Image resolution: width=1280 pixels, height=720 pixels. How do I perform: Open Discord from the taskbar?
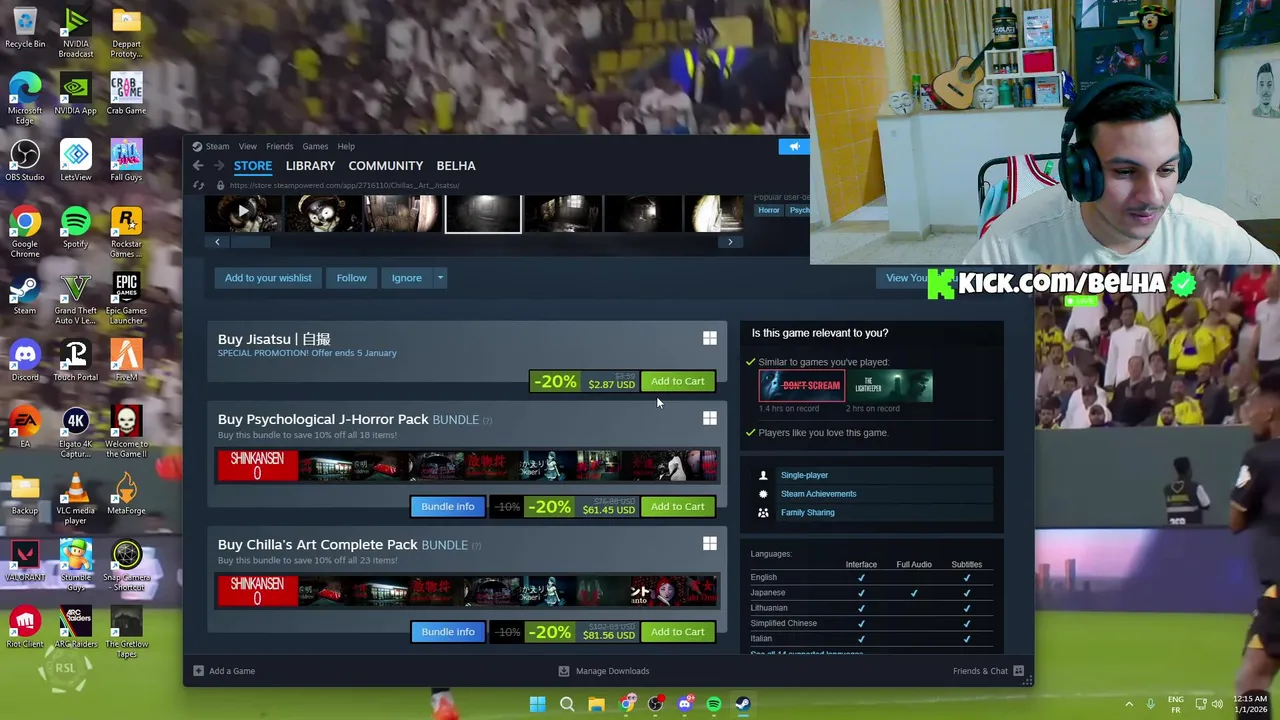(x=685, y=704)
